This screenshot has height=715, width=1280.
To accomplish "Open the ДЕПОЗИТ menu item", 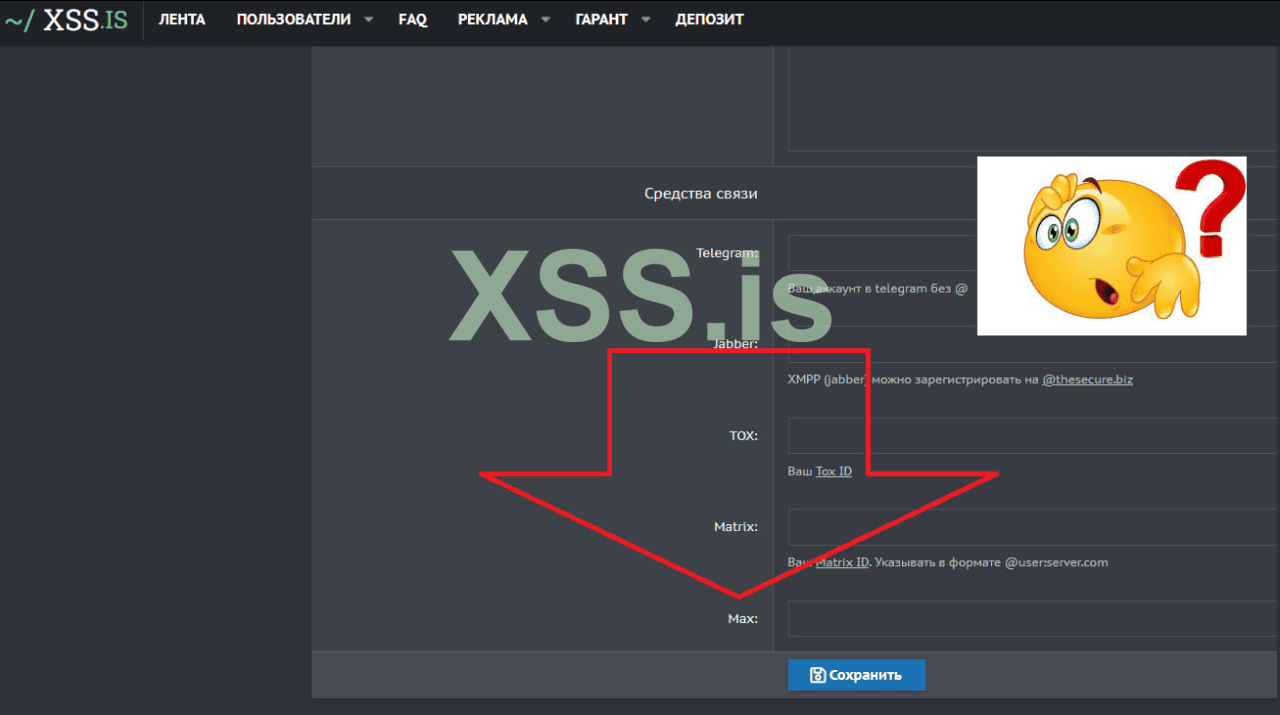I will click(709, 20).
